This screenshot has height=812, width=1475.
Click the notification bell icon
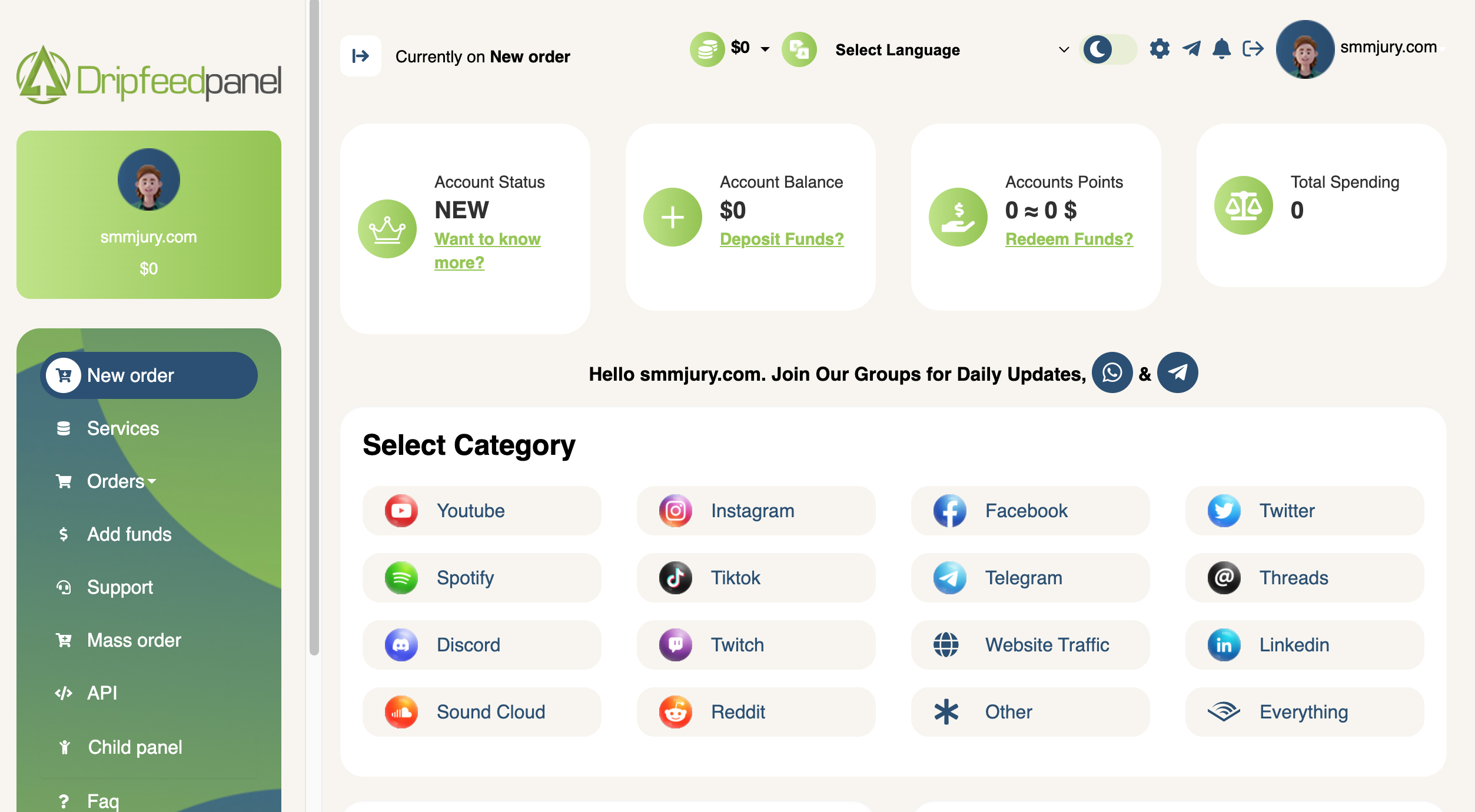pyautogui.click(x=1221, y=49)
